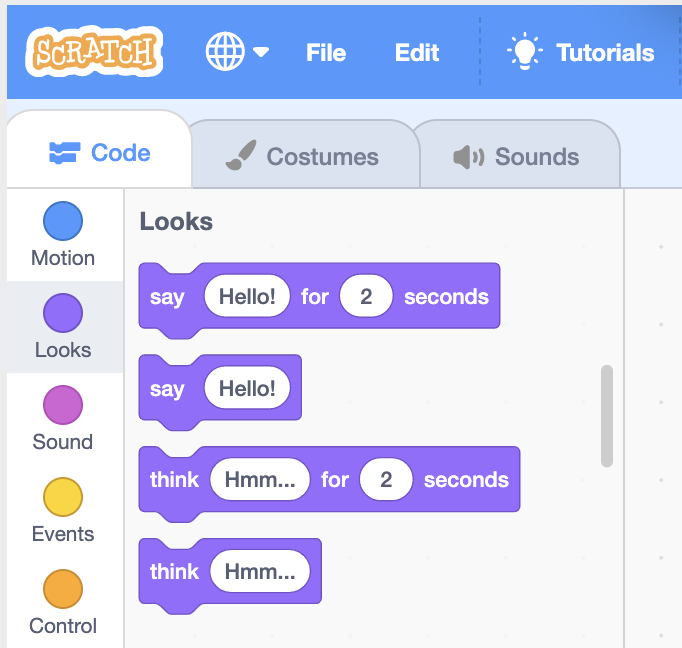Open the Edit menu
Screen dimensions: 682x648
417,53
